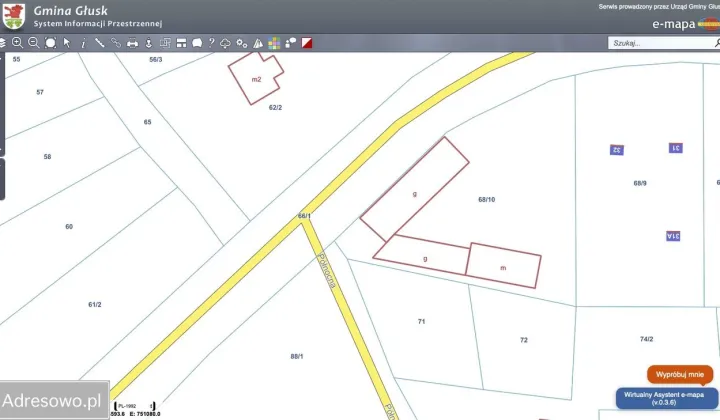Activate the info (i) identify tool
The image size is (720, 420).
tap(83, 43)
